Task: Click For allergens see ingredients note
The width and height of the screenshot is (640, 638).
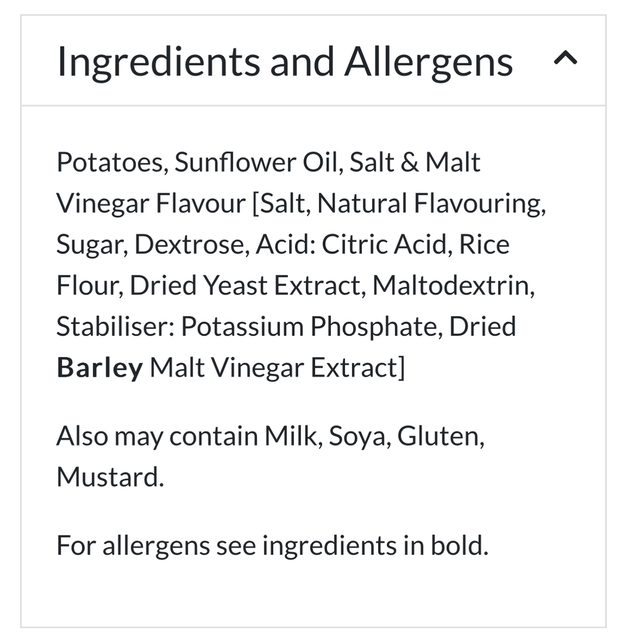Action: (x=272, y=546)
